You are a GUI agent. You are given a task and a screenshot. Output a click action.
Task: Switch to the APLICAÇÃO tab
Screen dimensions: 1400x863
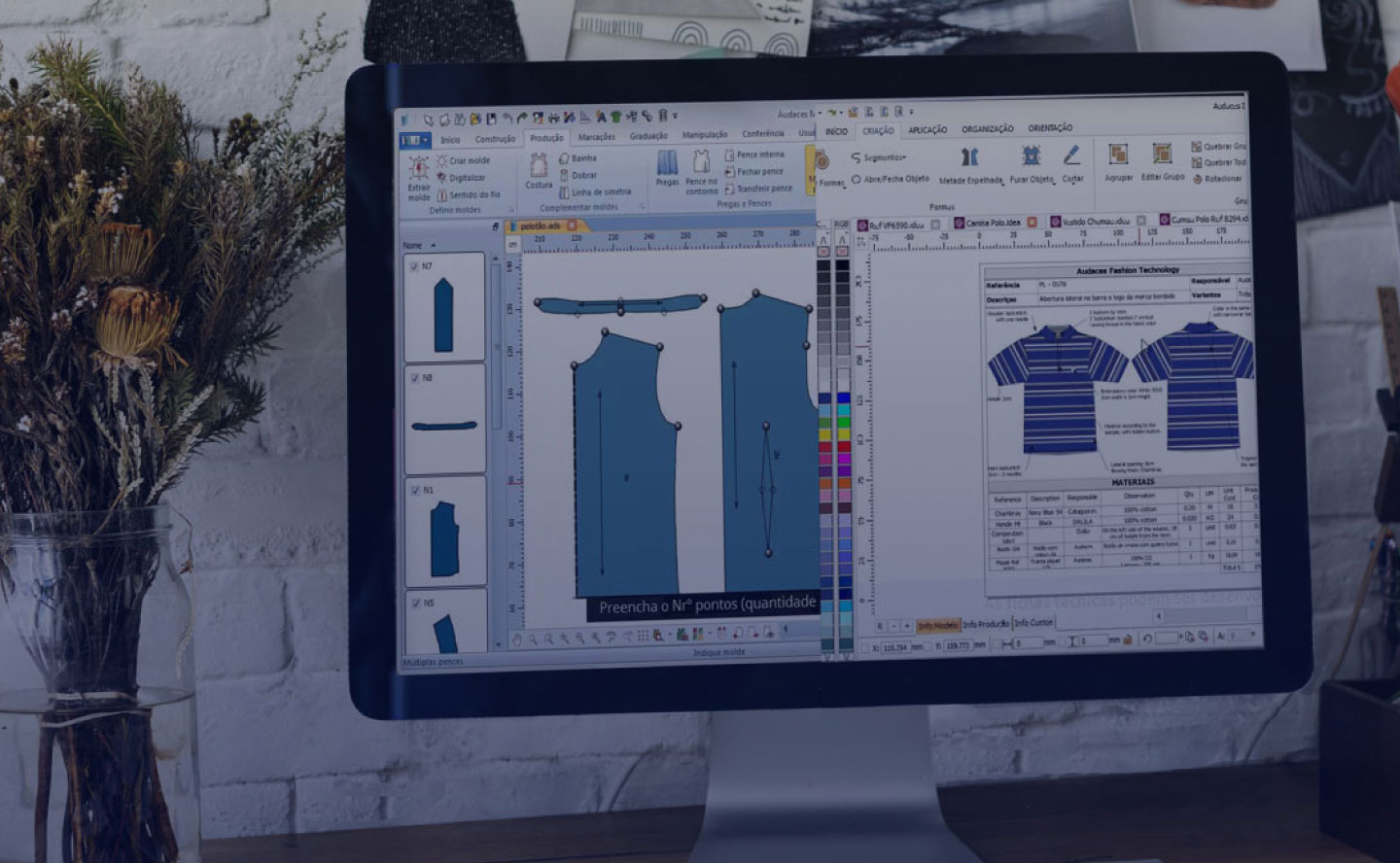927,130
